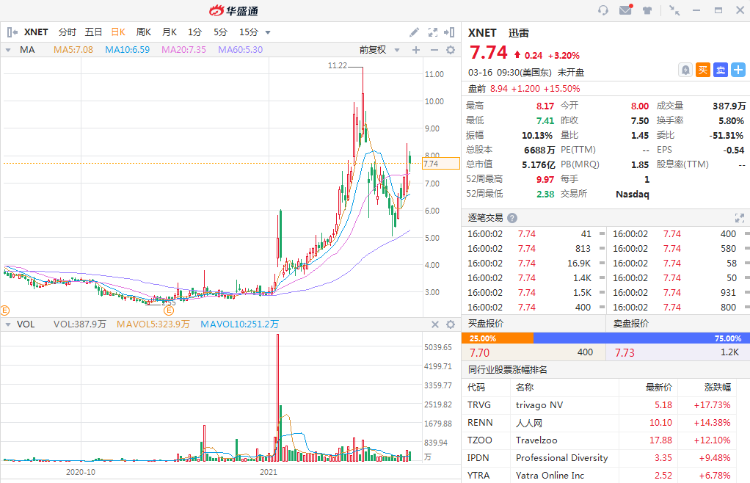Click the 7.74 current price axis tag
This screenshot has height=483, width=750.
pyautogui.click(x=441, y=164)
